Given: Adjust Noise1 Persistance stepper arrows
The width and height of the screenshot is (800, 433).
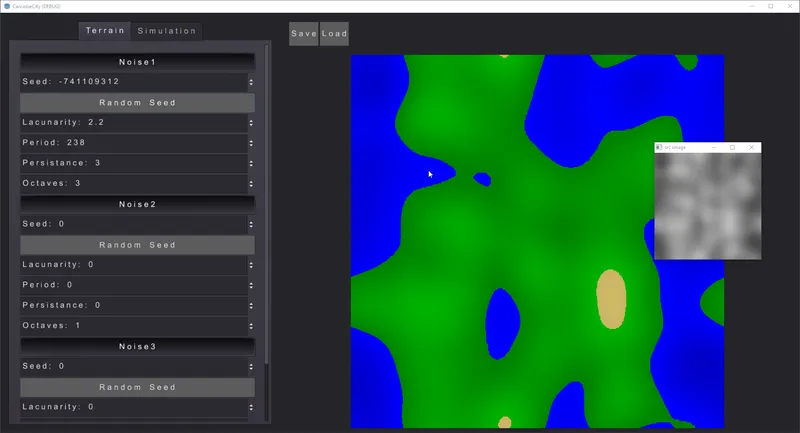Looking at the screenshot, I should point(251,163).
